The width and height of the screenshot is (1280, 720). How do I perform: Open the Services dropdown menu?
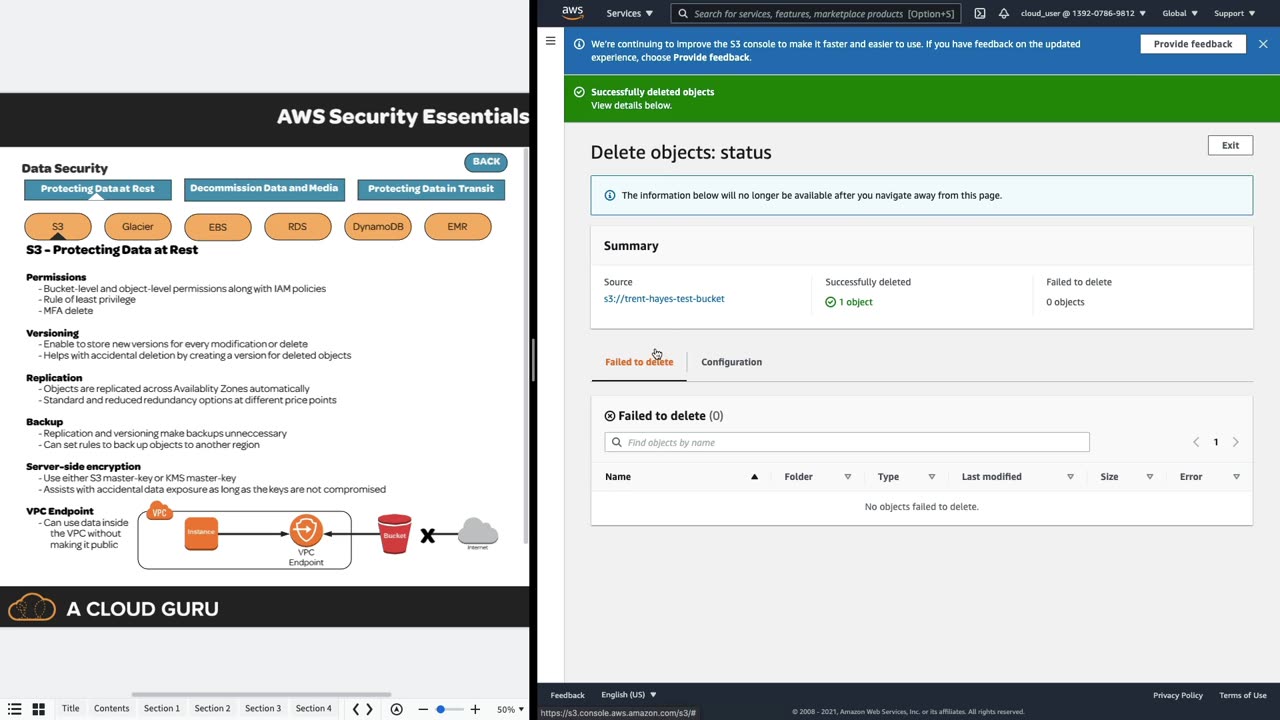click(x=629, y=14)
